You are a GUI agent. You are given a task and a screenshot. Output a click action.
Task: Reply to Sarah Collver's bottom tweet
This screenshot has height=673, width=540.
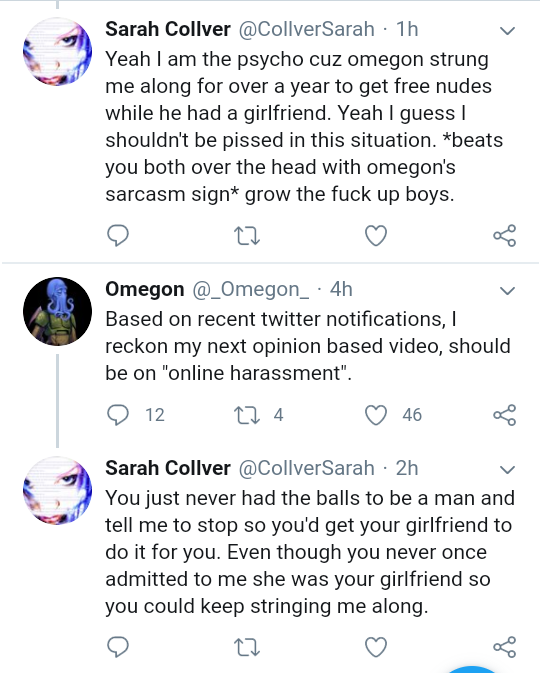click(x=118, y=647)
